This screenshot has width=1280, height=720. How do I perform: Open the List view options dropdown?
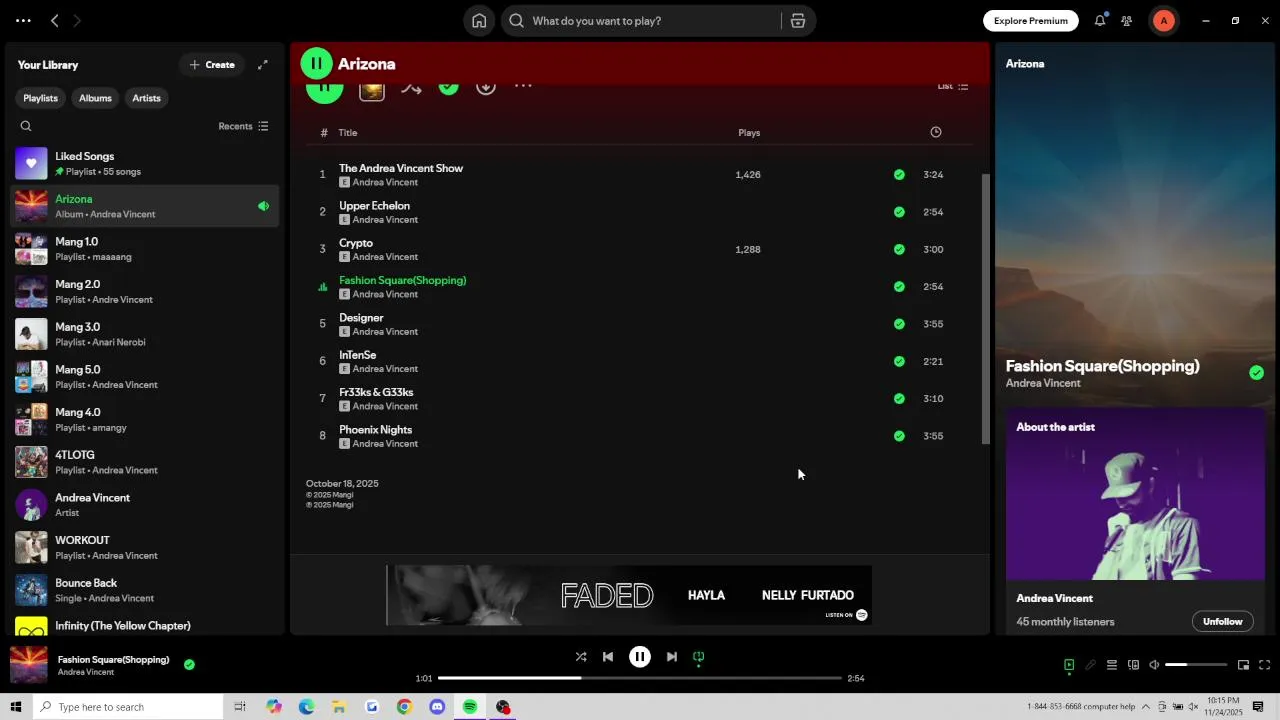tap(952, 87)
